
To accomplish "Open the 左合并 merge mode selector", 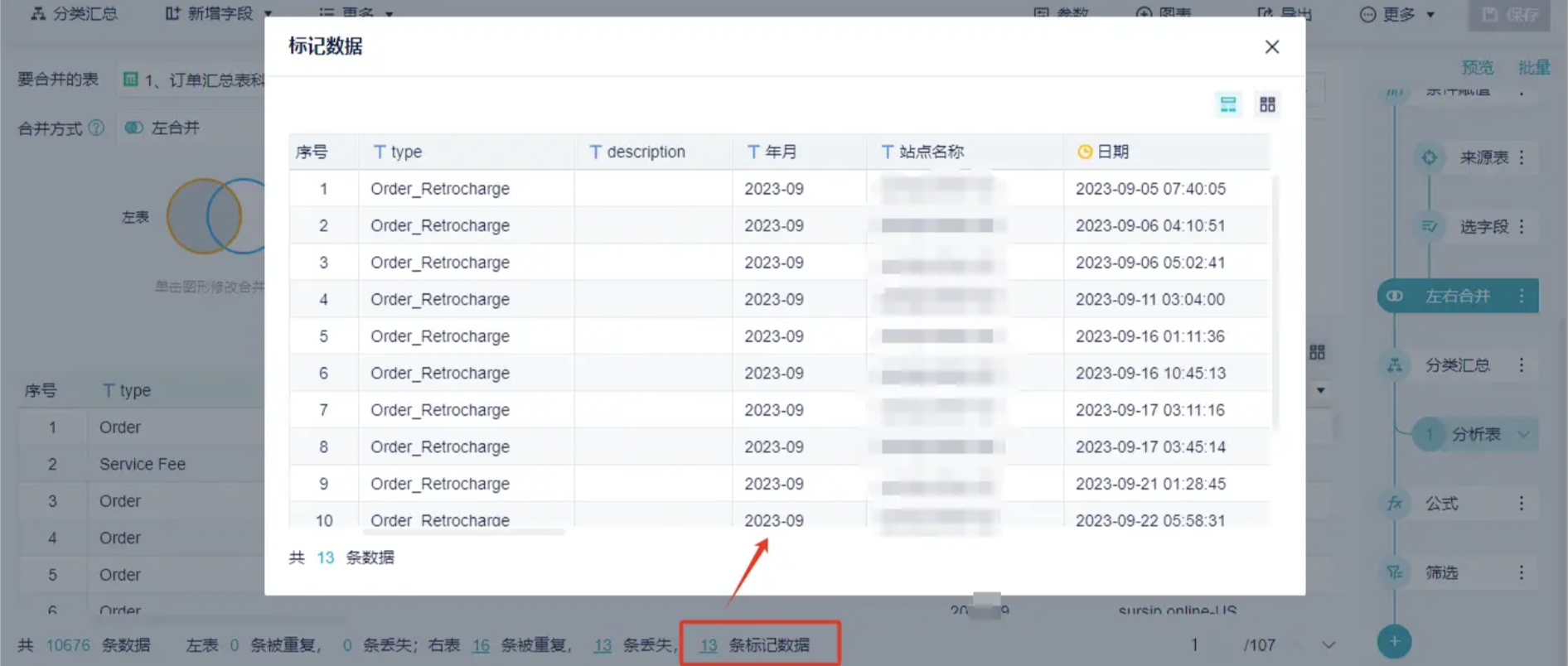I will coord(192,128).
